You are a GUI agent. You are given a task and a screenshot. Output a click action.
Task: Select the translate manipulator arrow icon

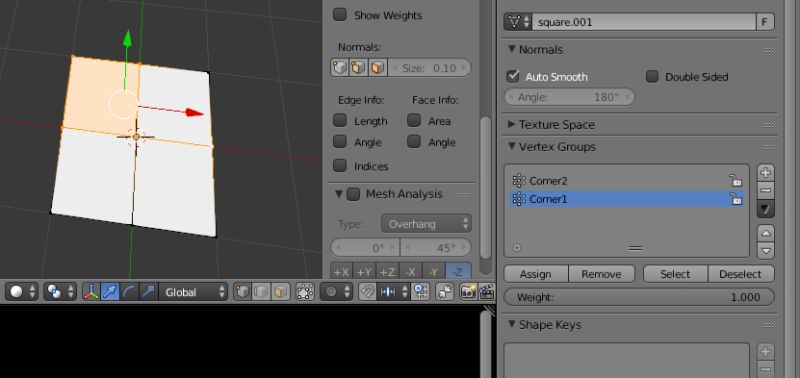point(110,292)
